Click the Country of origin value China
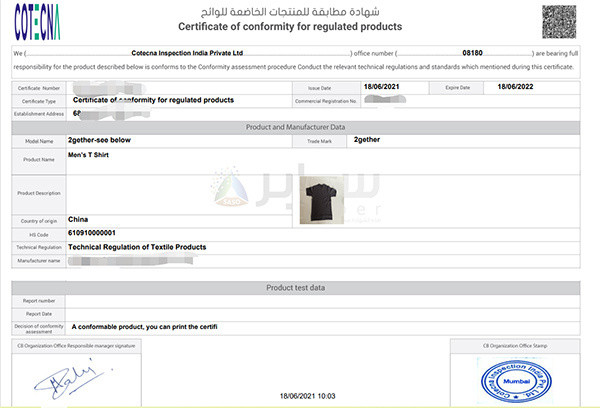 pyautogui.click(x=78, y=217)
